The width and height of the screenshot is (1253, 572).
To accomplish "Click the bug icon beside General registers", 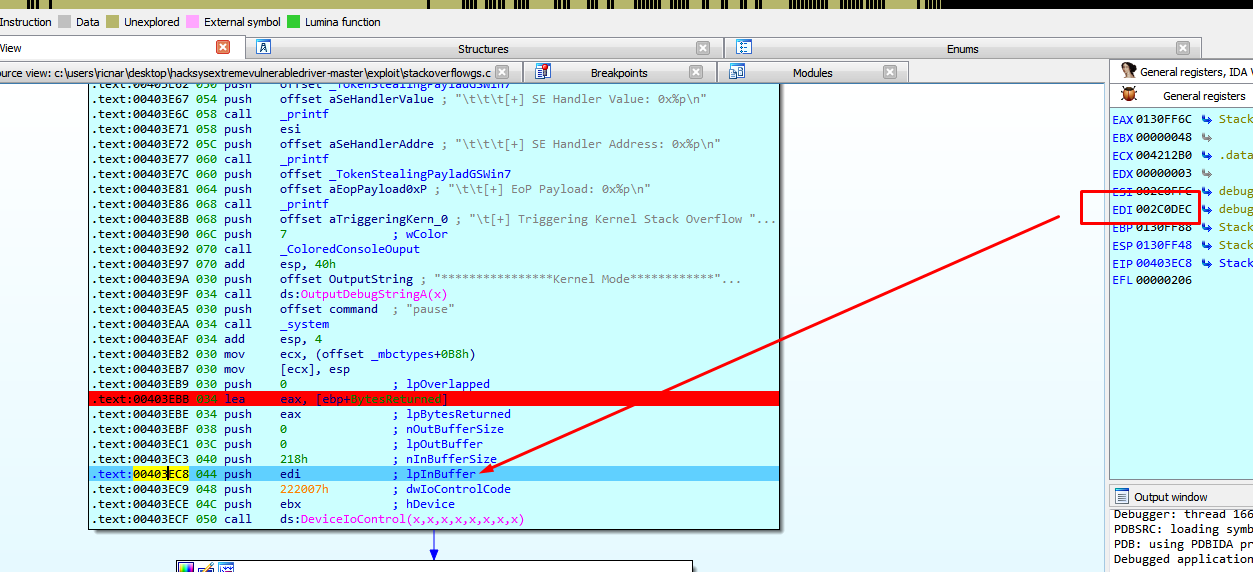I will click(1129, 95).
